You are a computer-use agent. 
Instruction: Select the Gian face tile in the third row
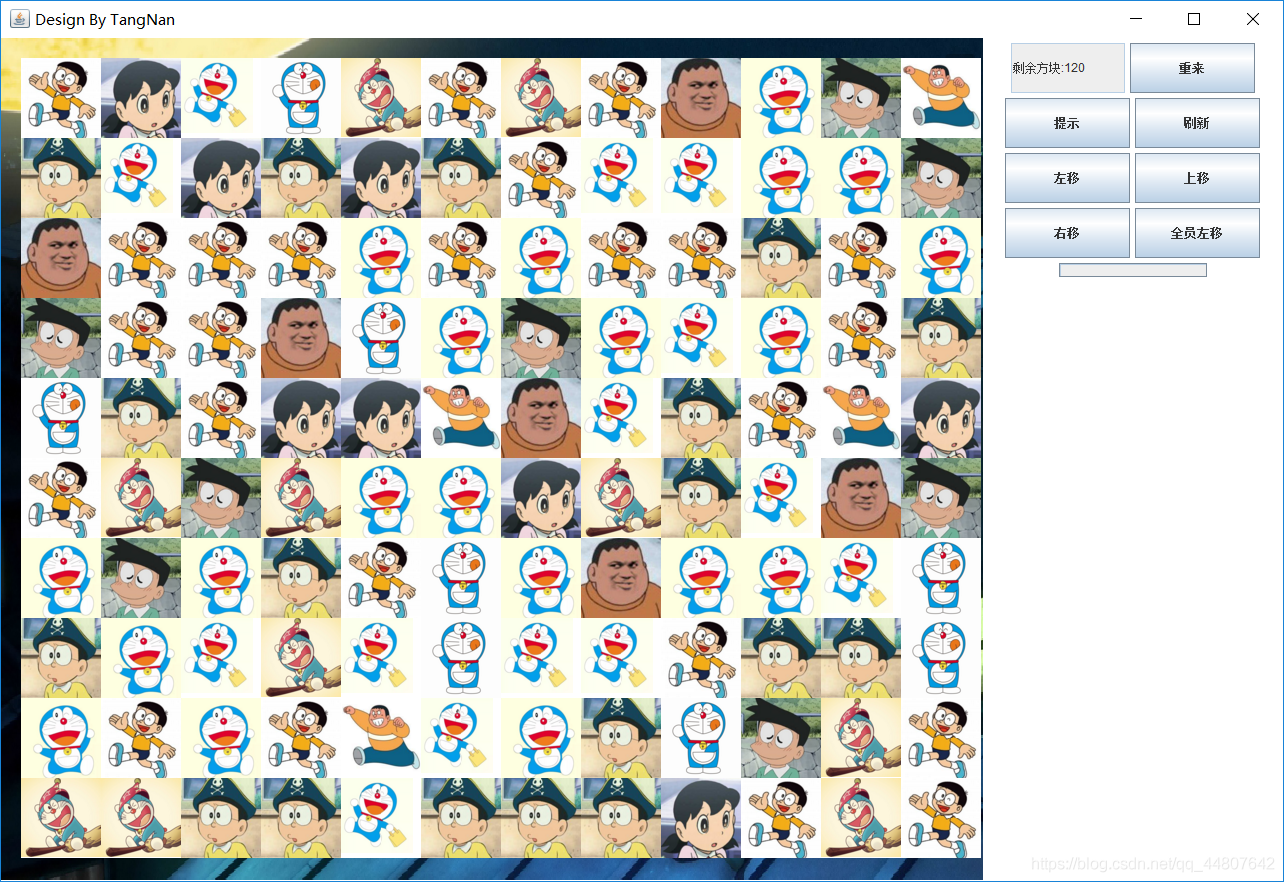(61, 258)
